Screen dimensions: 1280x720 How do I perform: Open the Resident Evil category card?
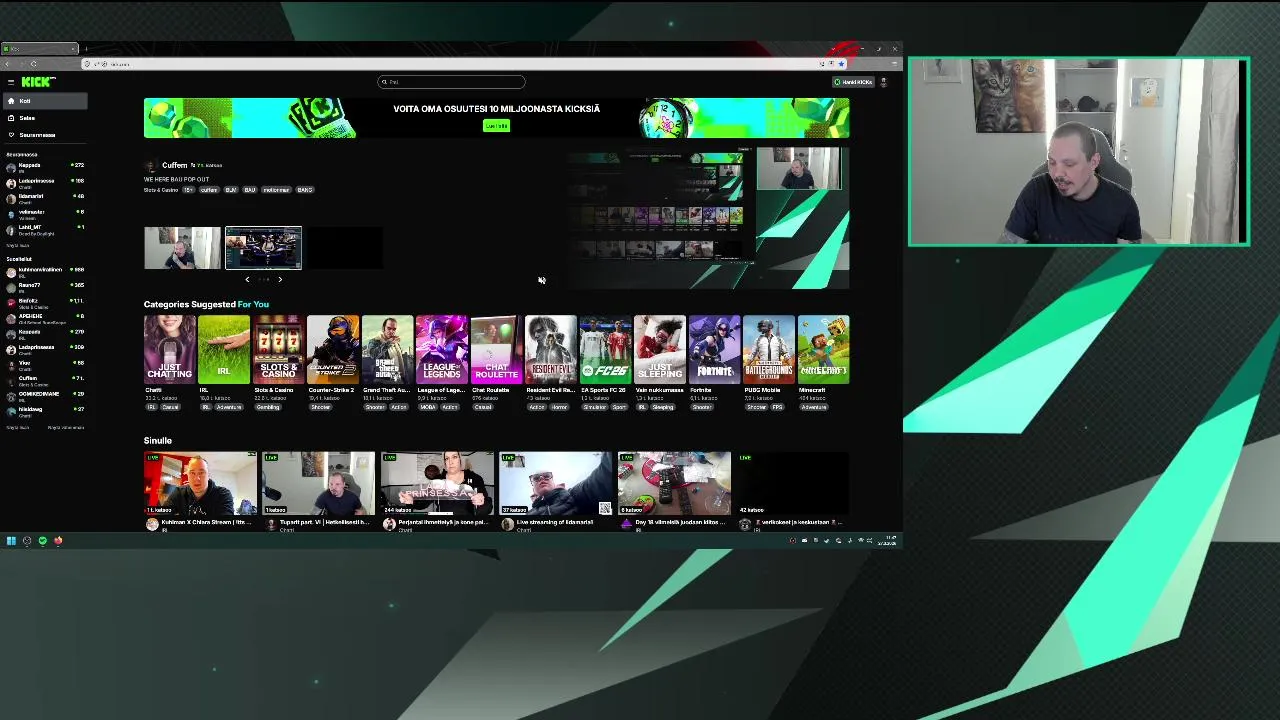(x=551, y=350)
